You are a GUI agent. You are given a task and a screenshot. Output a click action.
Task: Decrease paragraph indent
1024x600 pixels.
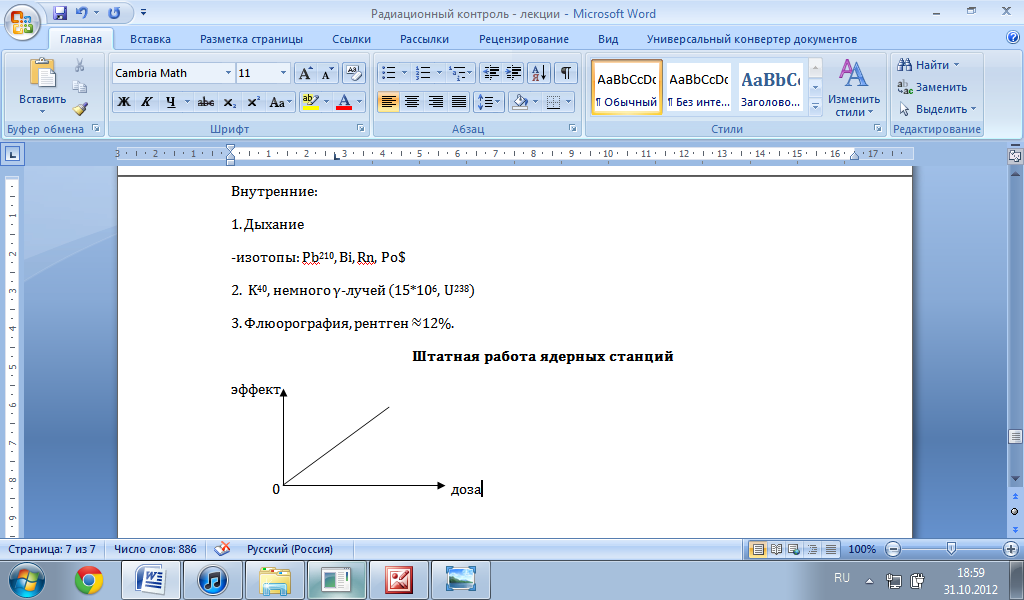490,72
